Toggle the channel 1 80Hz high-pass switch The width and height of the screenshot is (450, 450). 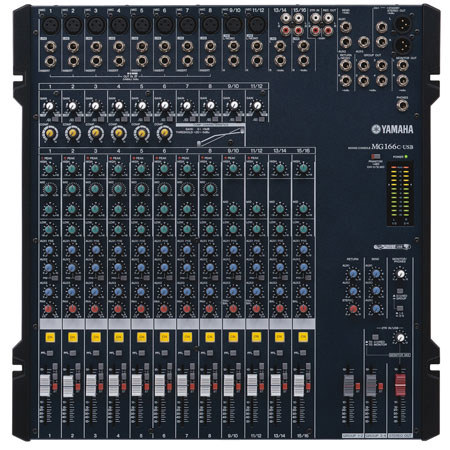[x=55, y=119]
